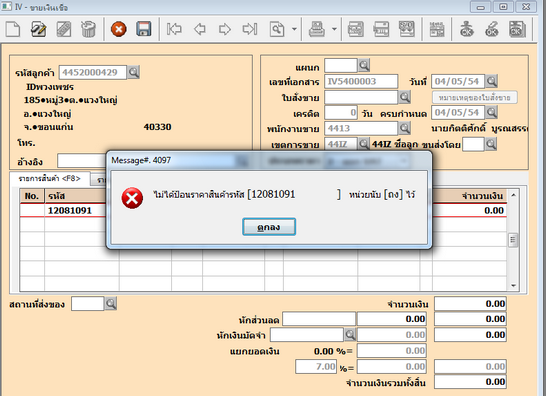Select the รายการสินค้า <F8> tab
Screen dimensions: 546x396
[x=49, y=179]
